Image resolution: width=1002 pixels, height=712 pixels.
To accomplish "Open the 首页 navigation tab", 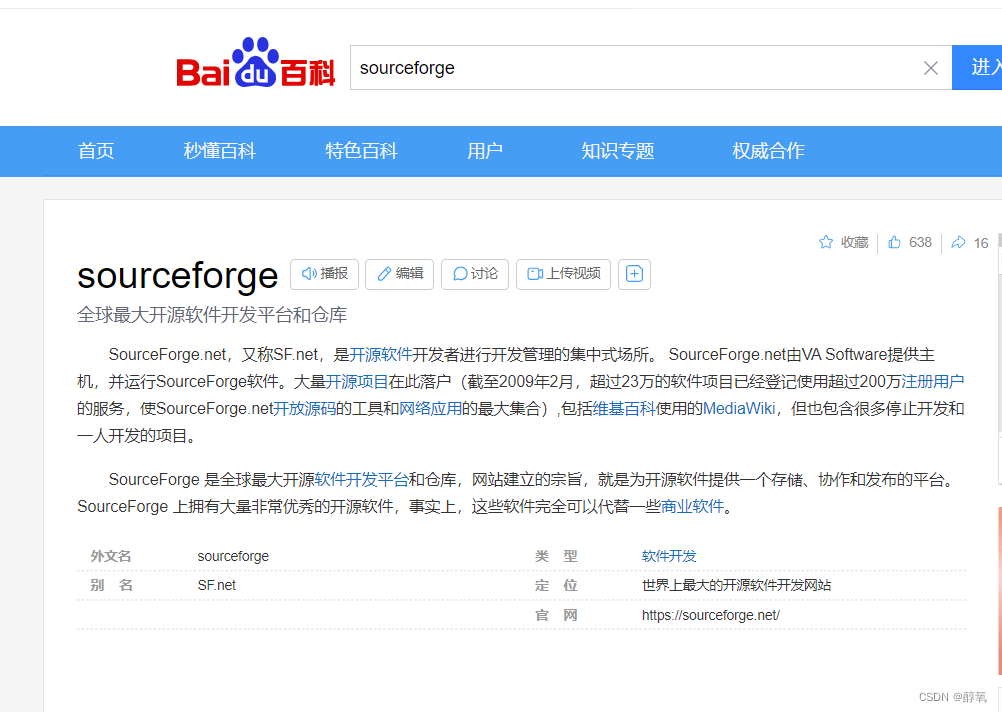I will tap(96, 151).
